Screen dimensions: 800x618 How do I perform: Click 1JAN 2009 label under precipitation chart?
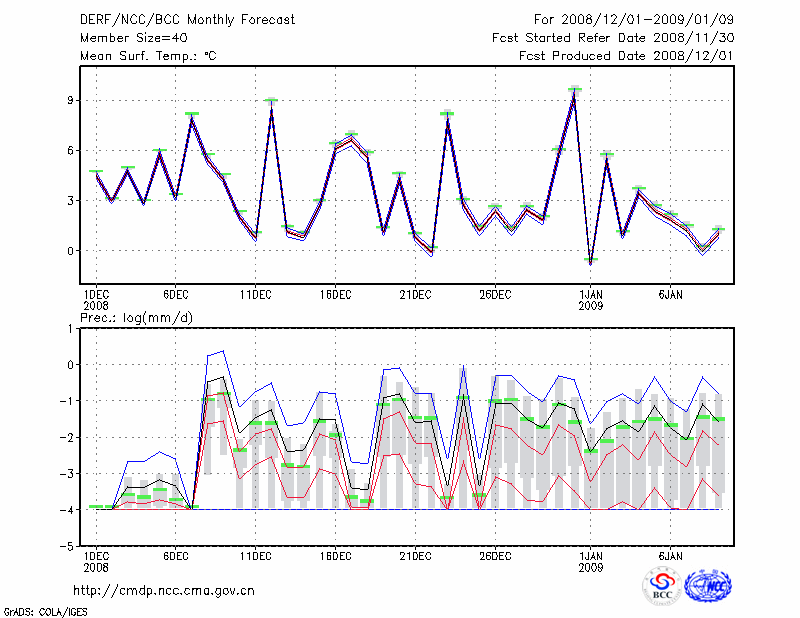tap(592, 560)
